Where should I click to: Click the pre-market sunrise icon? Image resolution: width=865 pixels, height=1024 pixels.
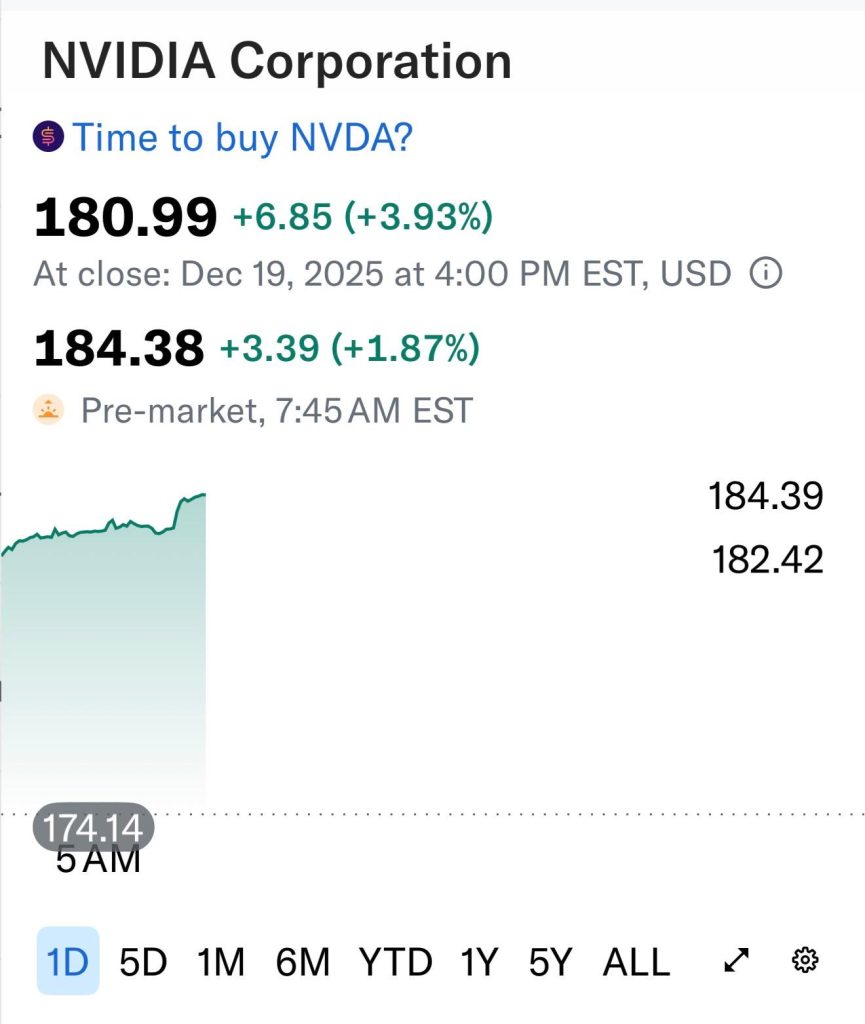point(48,409)
